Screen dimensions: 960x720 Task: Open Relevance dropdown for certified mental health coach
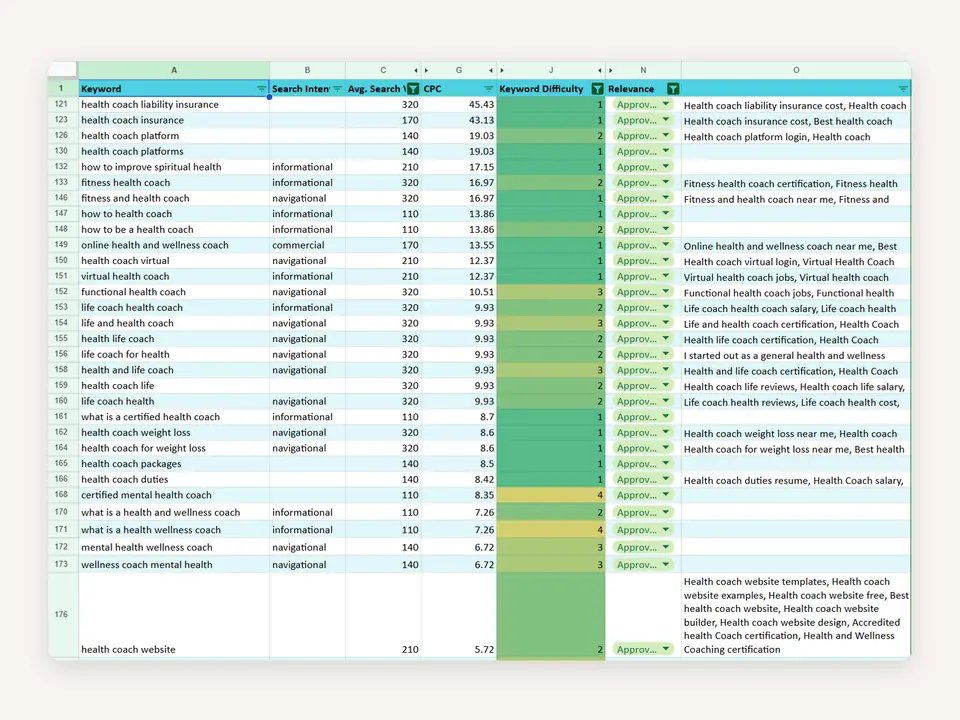pos(666,495)
